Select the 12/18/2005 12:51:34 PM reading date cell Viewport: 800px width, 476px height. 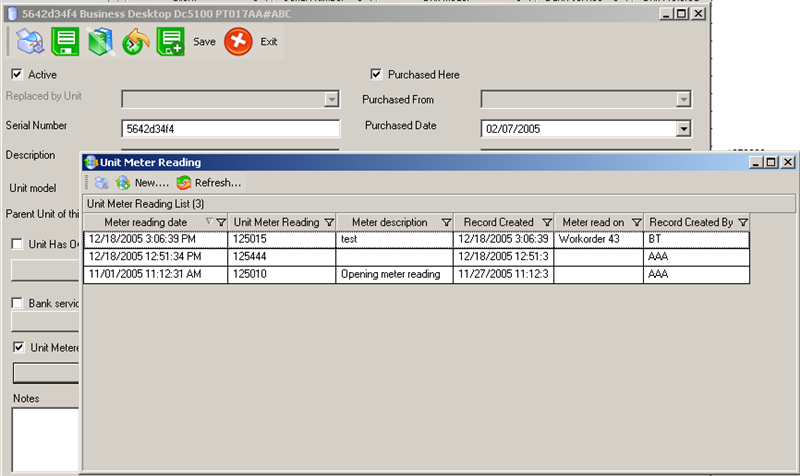[x=156, y=257]
